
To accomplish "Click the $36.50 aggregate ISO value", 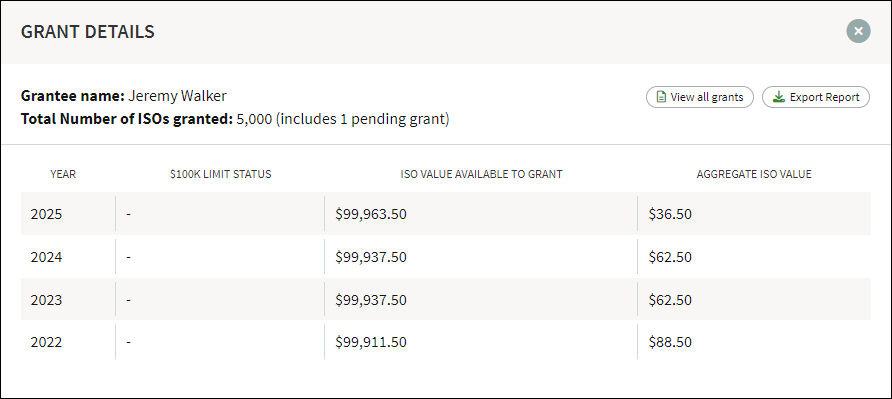I will 670,214.
